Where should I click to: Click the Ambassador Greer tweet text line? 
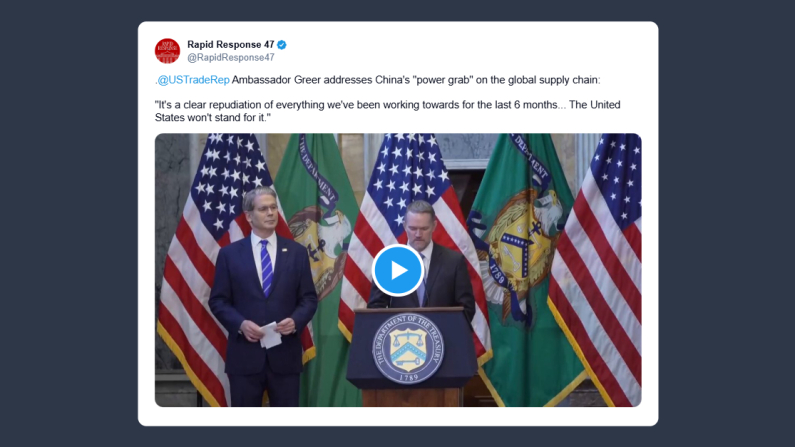coord(377,80)
